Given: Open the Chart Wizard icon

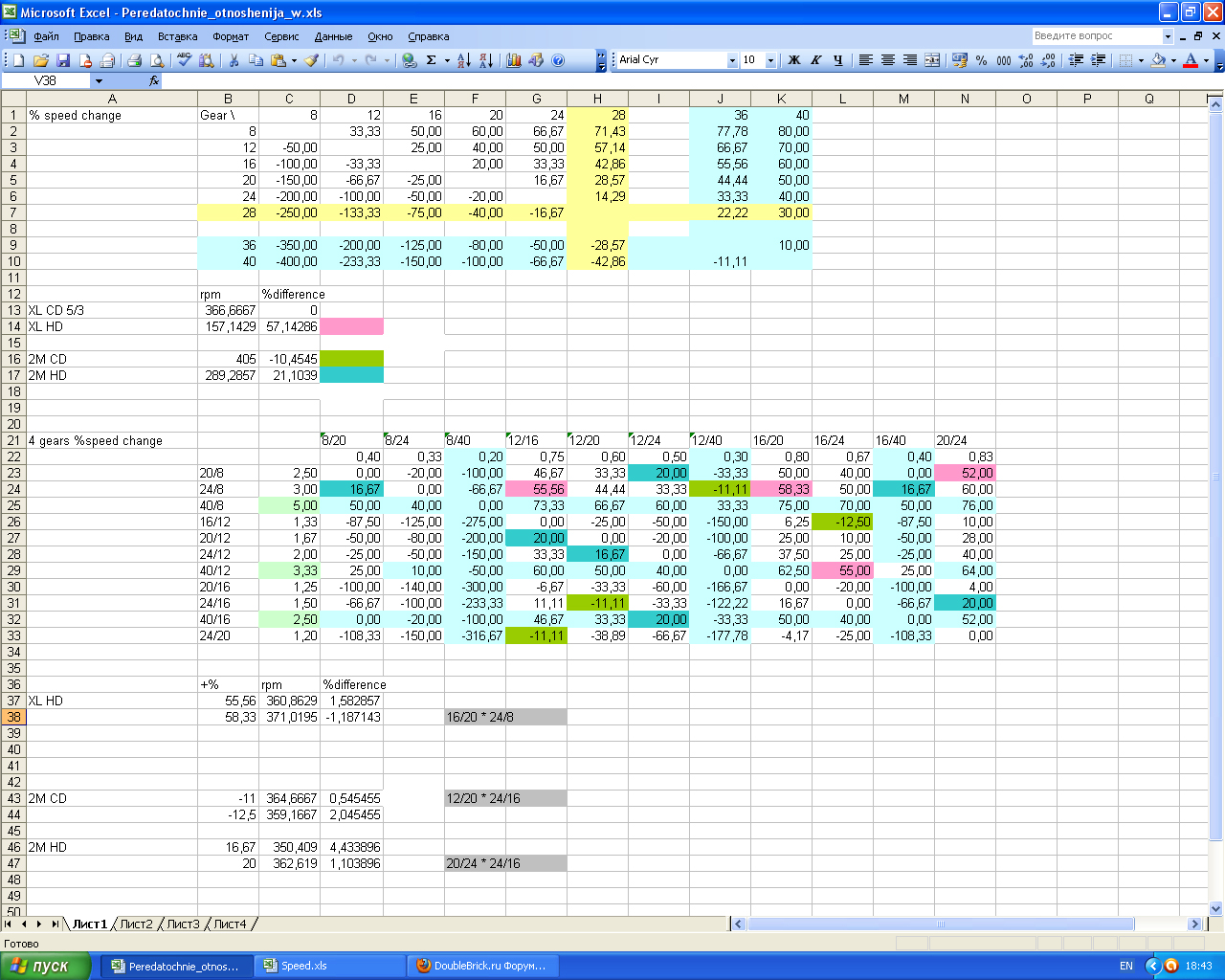Looking at the screenshot, I should point(514,60).
